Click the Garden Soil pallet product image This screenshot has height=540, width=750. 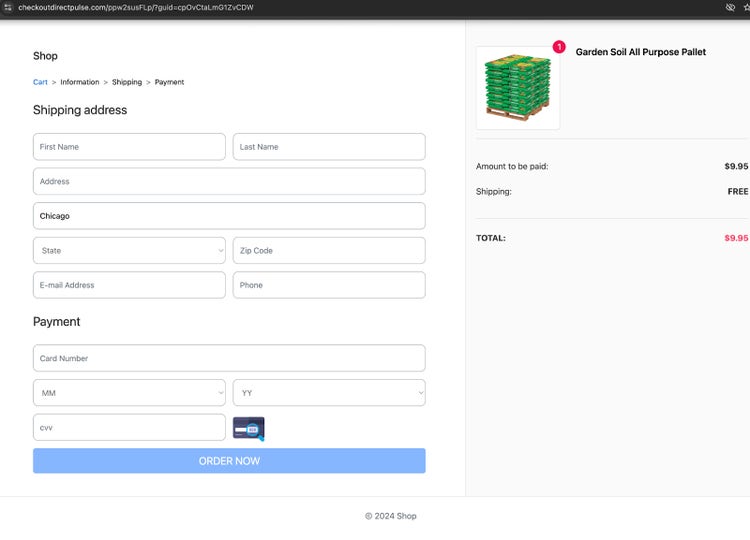click(518, 88)
